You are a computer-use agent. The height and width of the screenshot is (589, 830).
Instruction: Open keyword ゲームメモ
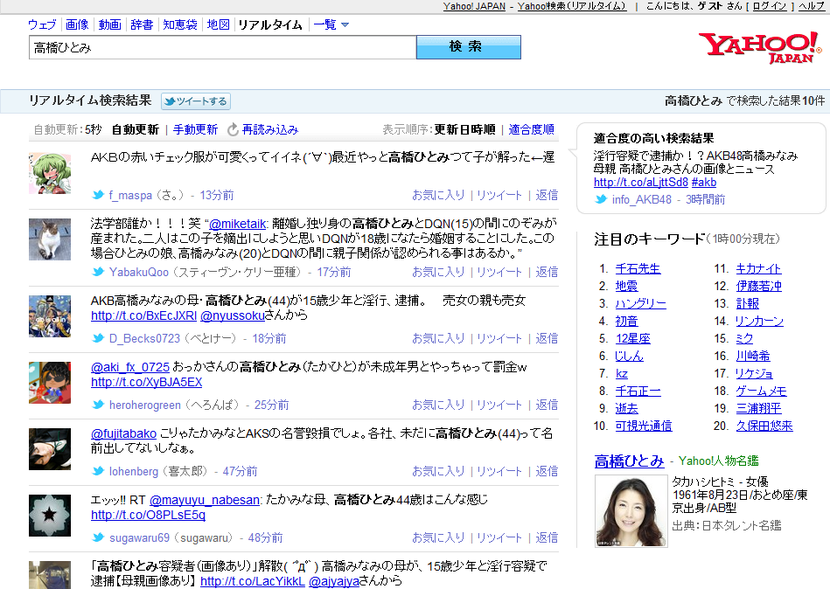761,391
